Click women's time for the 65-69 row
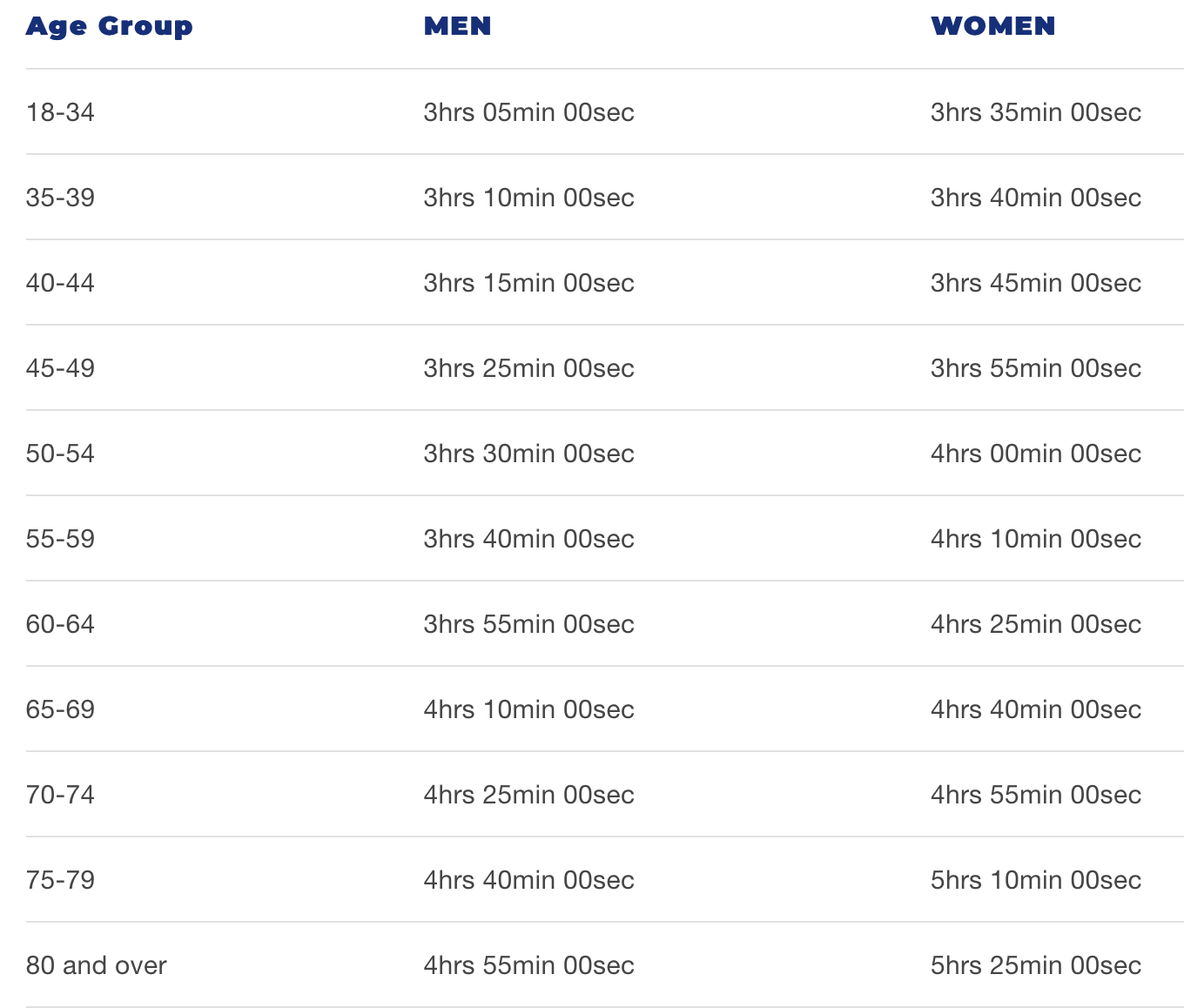 (x=1036, y=709)
